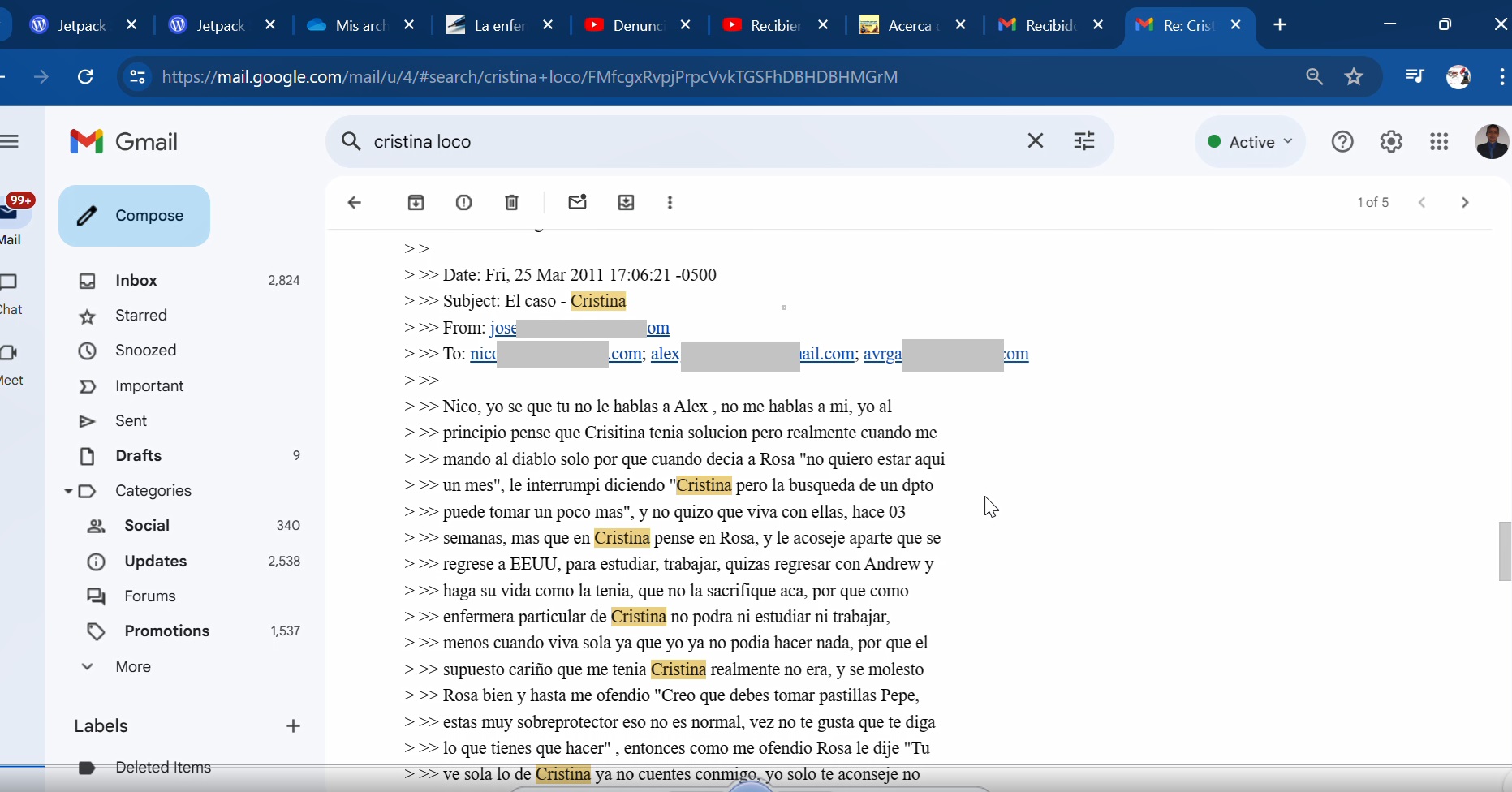Image resolution: width=1512 pixels, height=792 pixels.
Task: Open the Inbox folder
Action: click(x=136, y=280)
